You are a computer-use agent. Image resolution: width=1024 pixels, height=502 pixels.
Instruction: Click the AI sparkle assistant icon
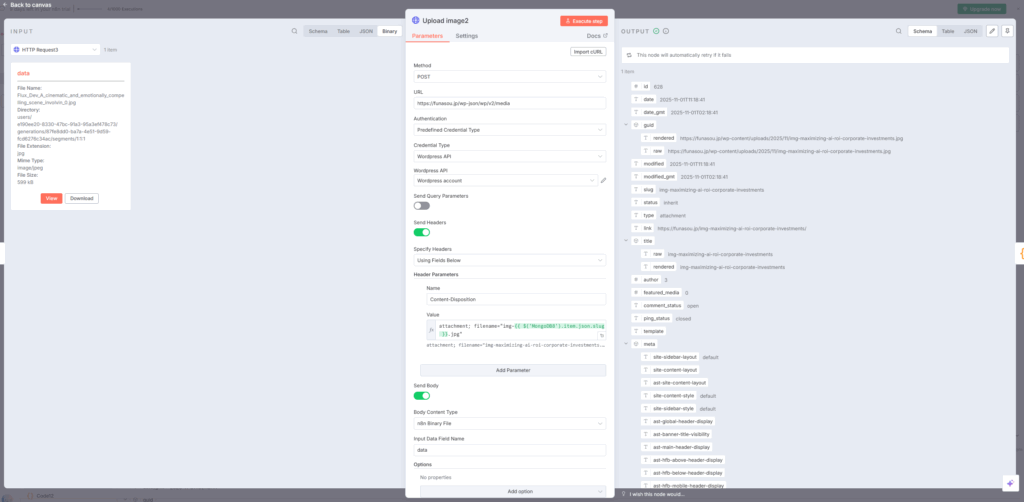[1009, 482]
